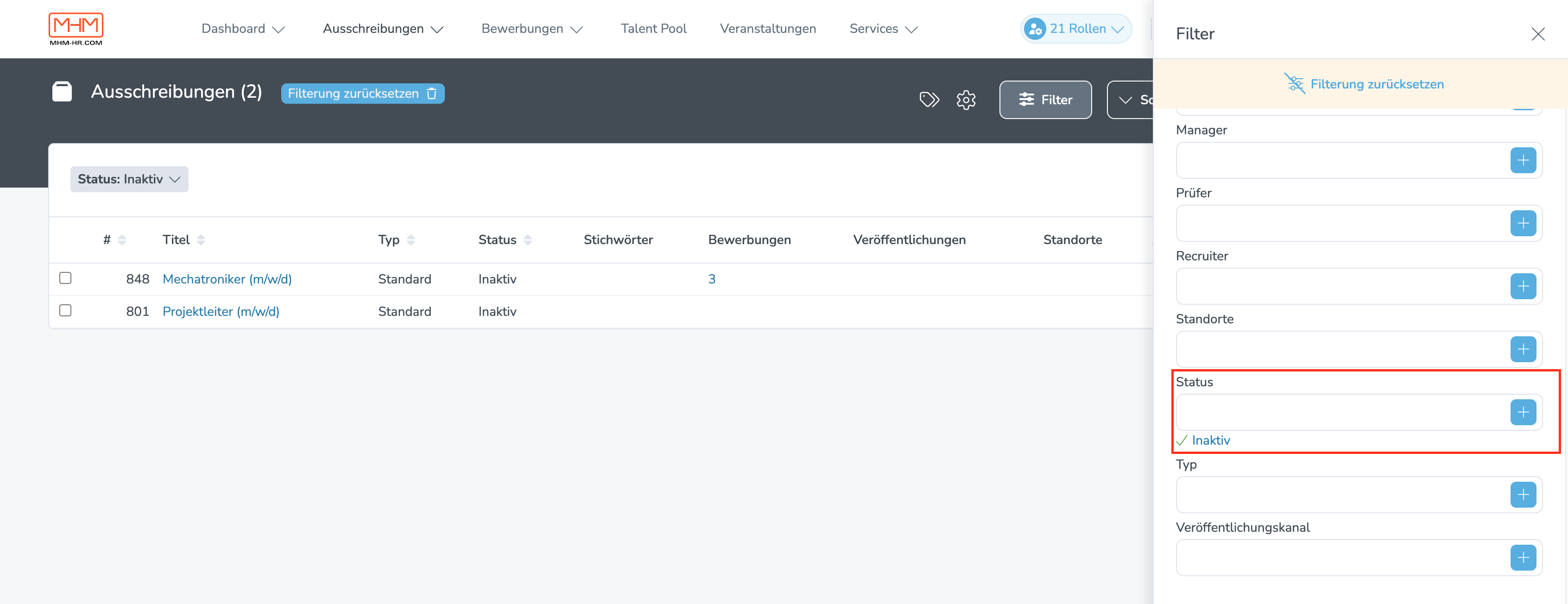Open Veranstaltungen in the navigation
The width and height of the screenshot is (1568, 604).
[768, 29]
